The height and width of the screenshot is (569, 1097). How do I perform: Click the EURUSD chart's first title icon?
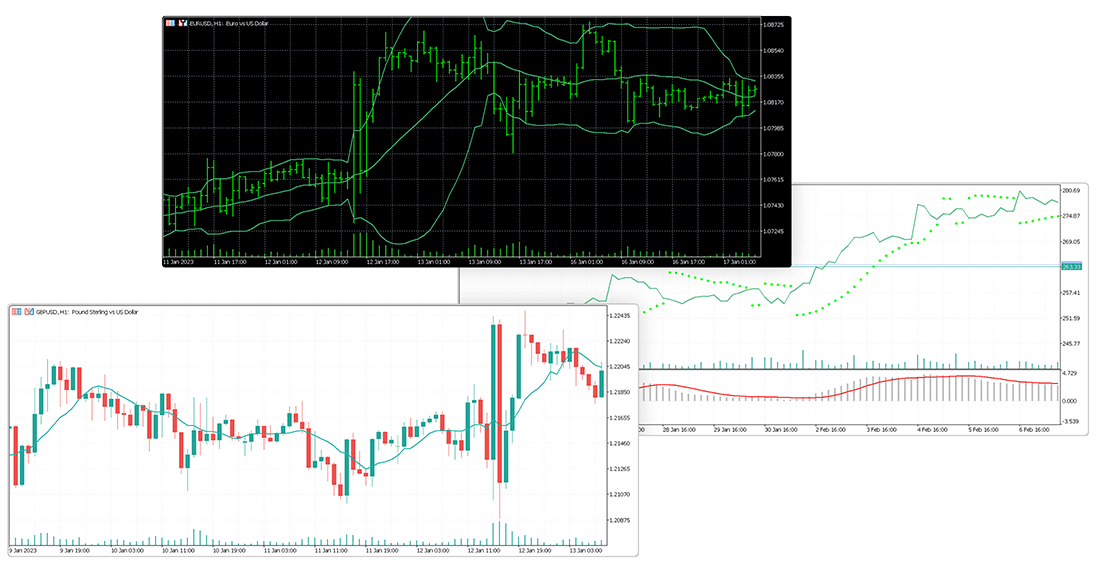coord(170,23)
